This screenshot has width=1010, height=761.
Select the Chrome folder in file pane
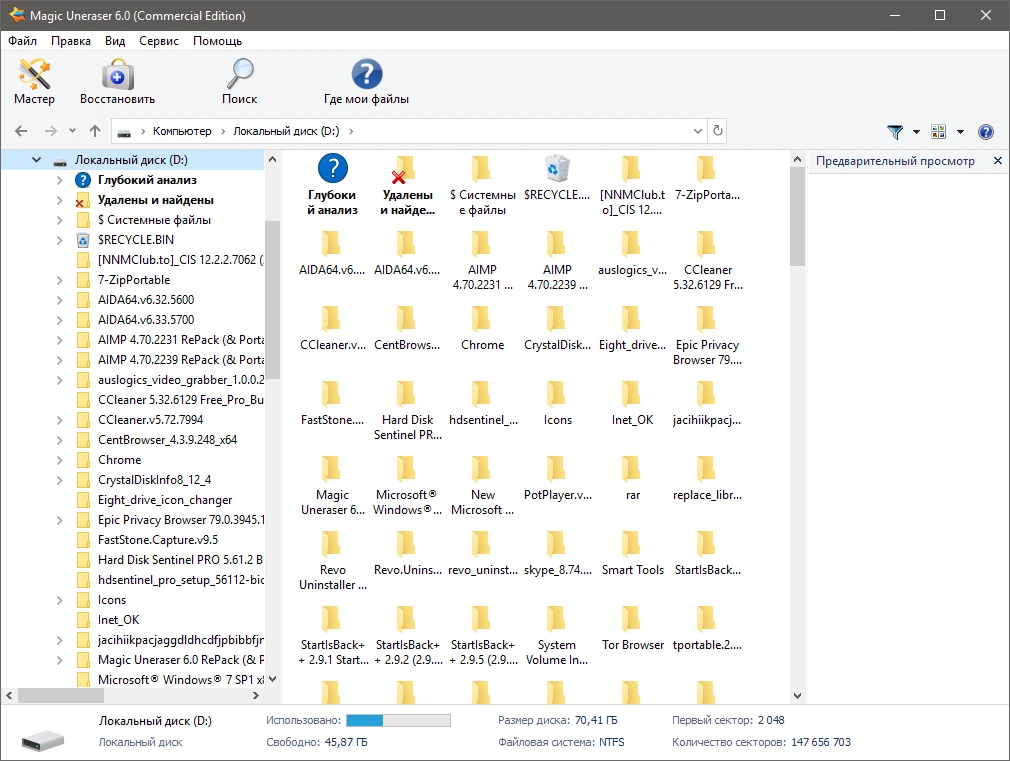(482, 328)
